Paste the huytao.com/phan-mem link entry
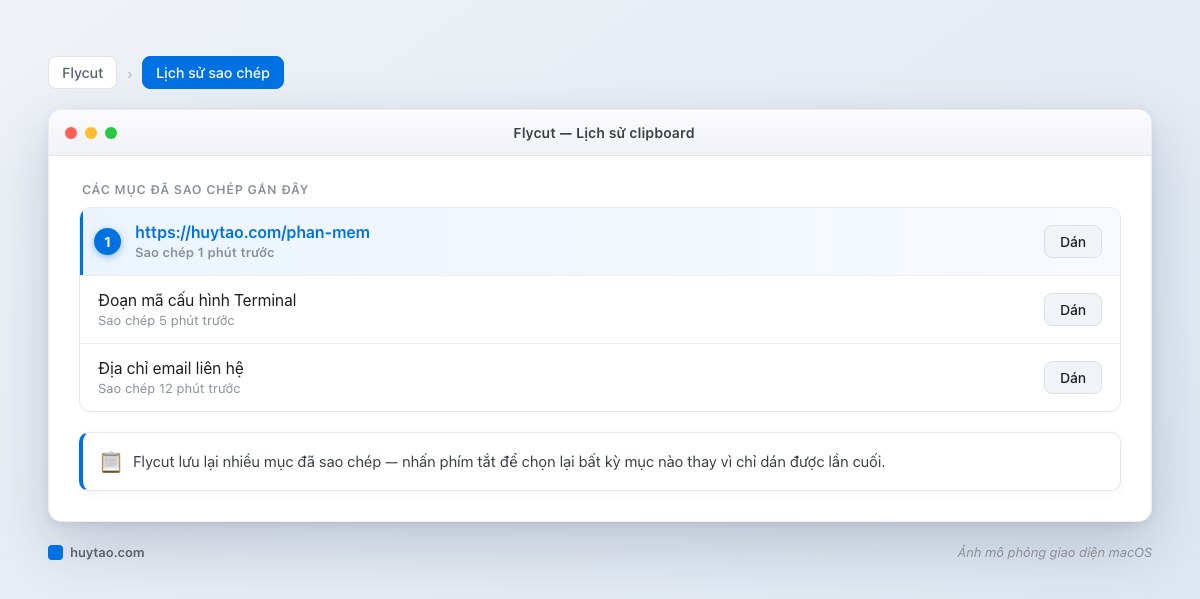 click(1073, 242)
